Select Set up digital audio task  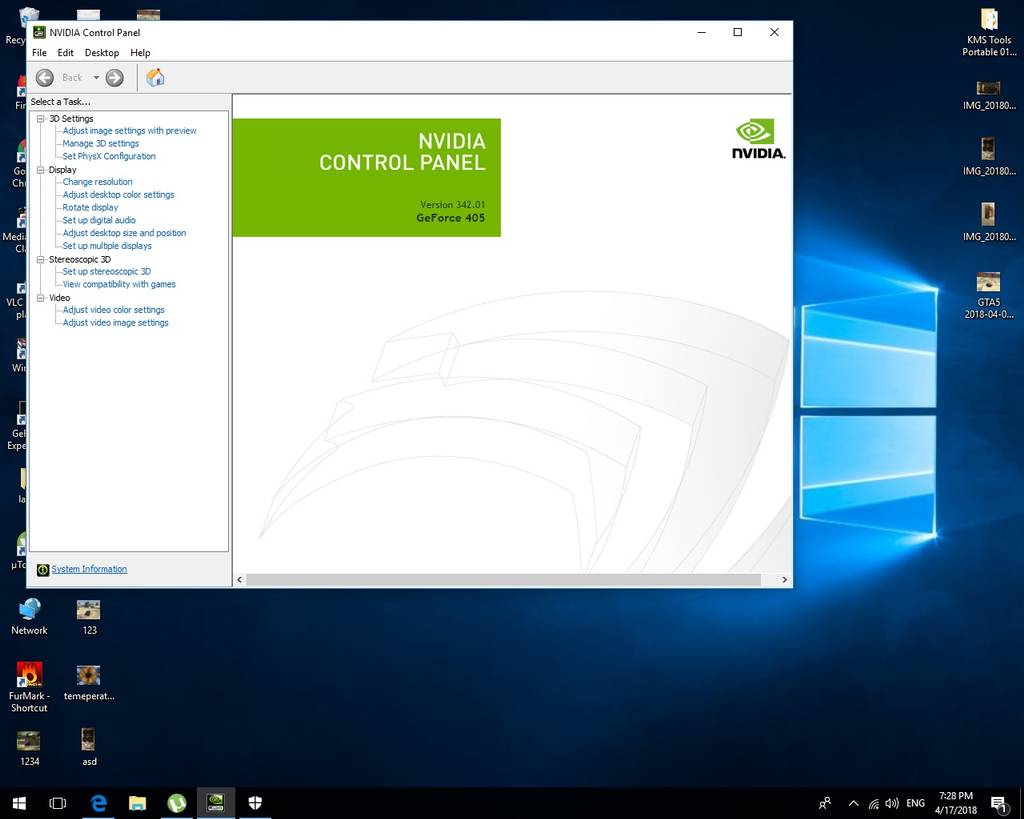pyautogui.click(x=99, y=220)
